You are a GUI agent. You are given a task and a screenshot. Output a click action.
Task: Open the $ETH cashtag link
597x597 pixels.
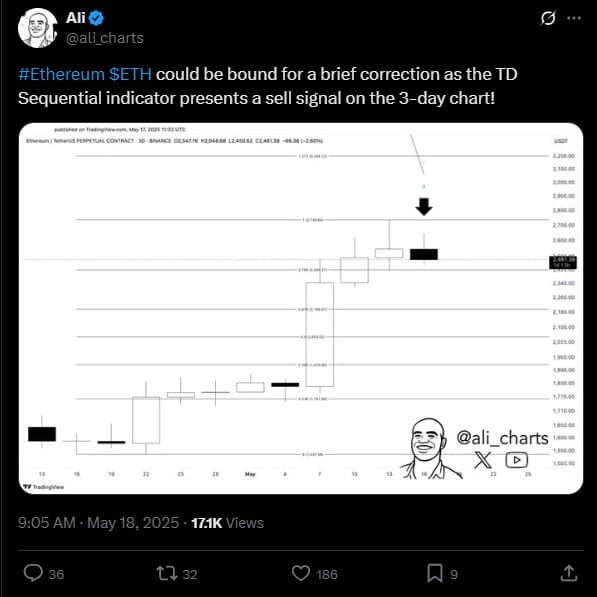130,74
